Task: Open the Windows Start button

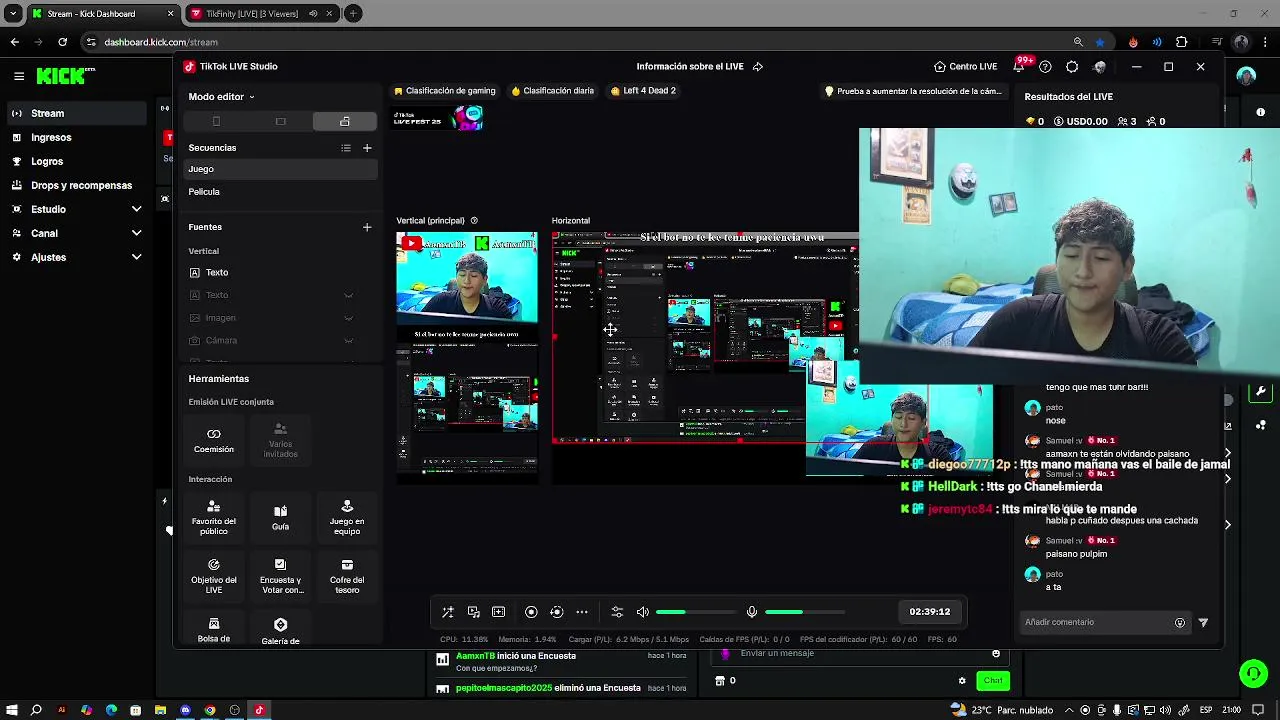Action: [x=11, y=710]
